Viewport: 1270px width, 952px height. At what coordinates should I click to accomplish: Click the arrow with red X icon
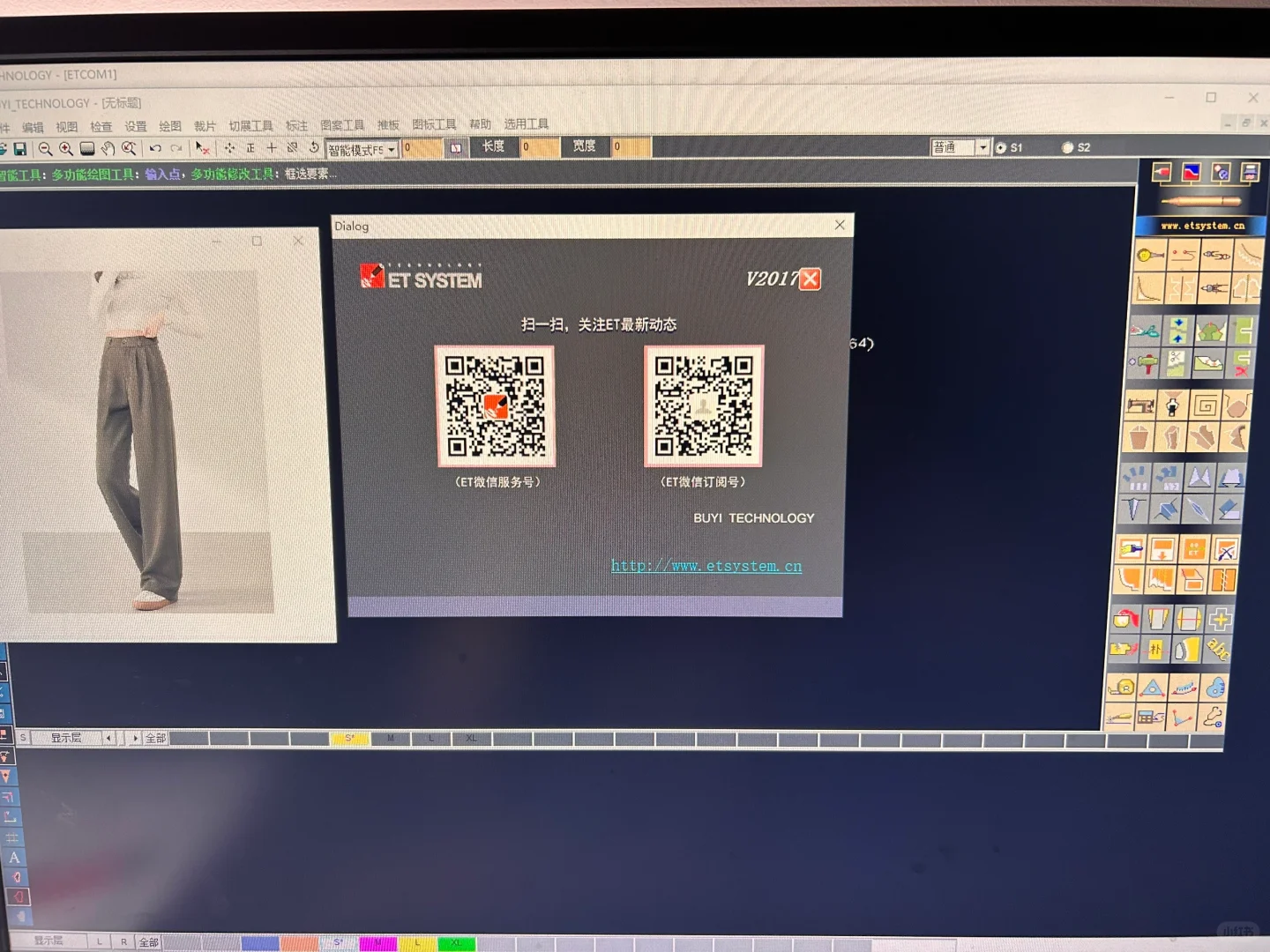pos(202,148)
